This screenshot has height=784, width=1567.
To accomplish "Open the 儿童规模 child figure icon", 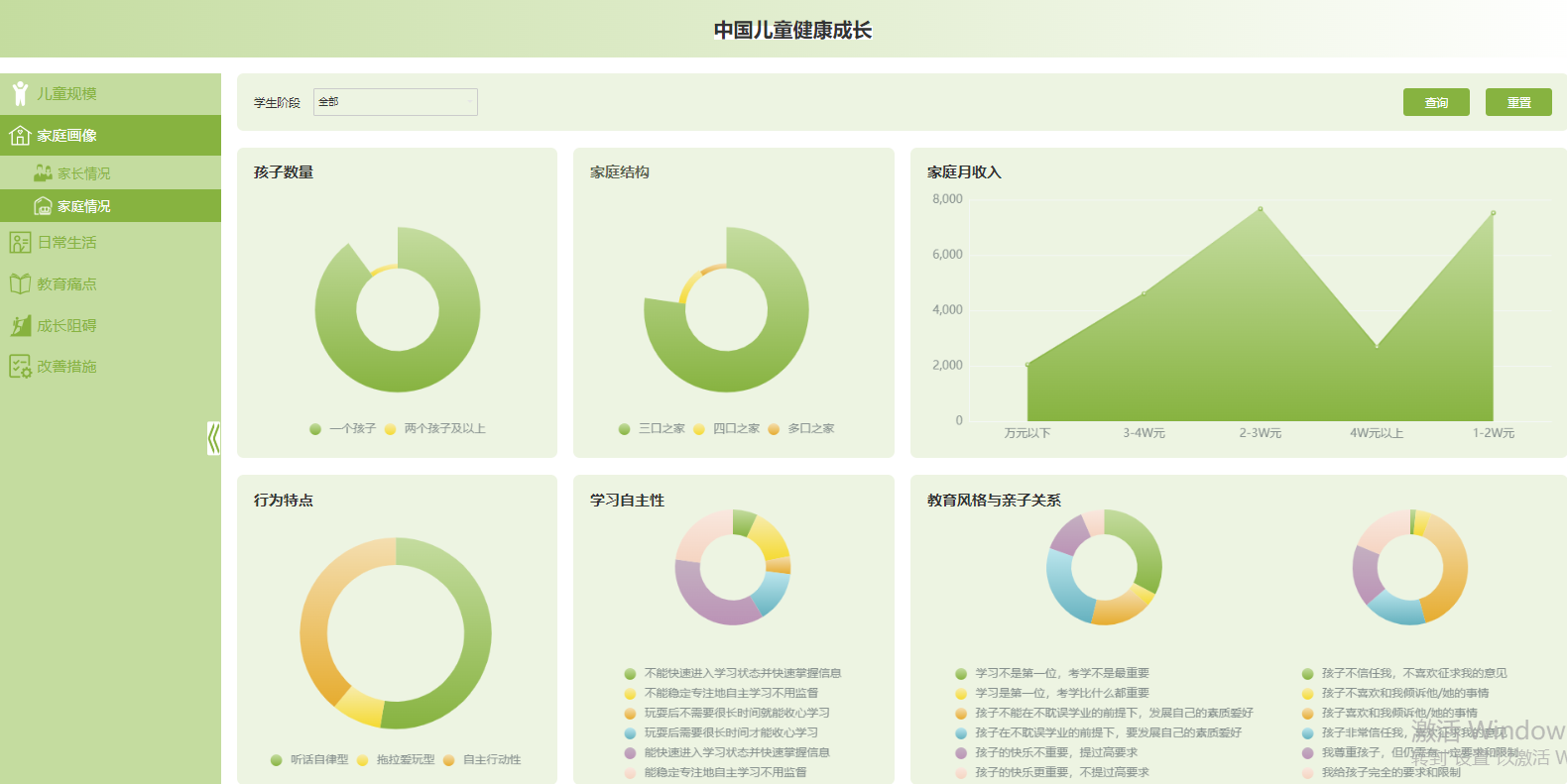I will pyautogui.click(x=20, y=93).
